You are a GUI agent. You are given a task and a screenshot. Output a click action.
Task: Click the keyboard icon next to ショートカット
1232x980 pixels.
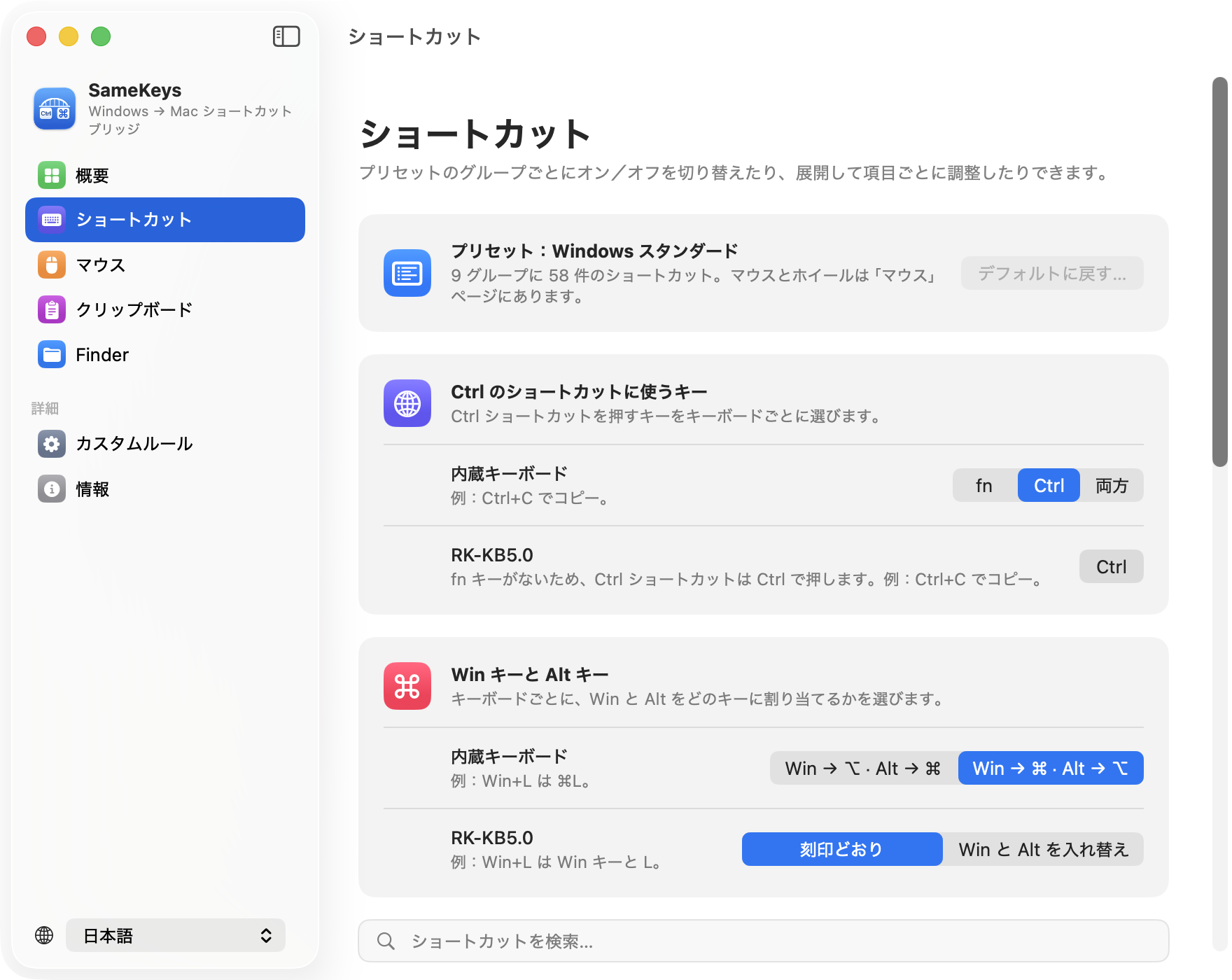tap(52, 220)
